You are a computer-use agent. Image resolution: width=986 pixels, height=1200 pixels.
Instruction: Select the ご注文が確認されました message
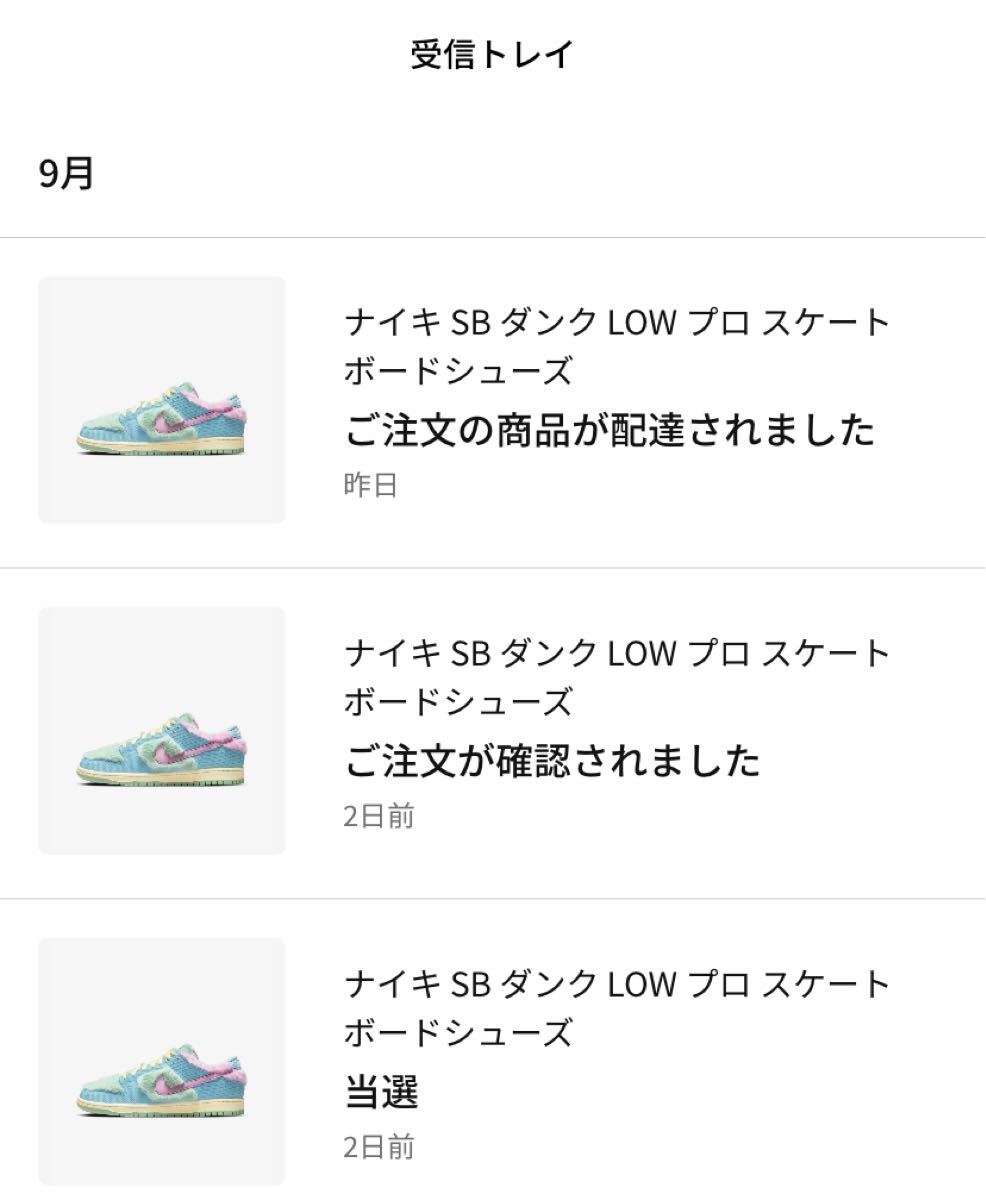pyautogui.click(x=552, y=761)
